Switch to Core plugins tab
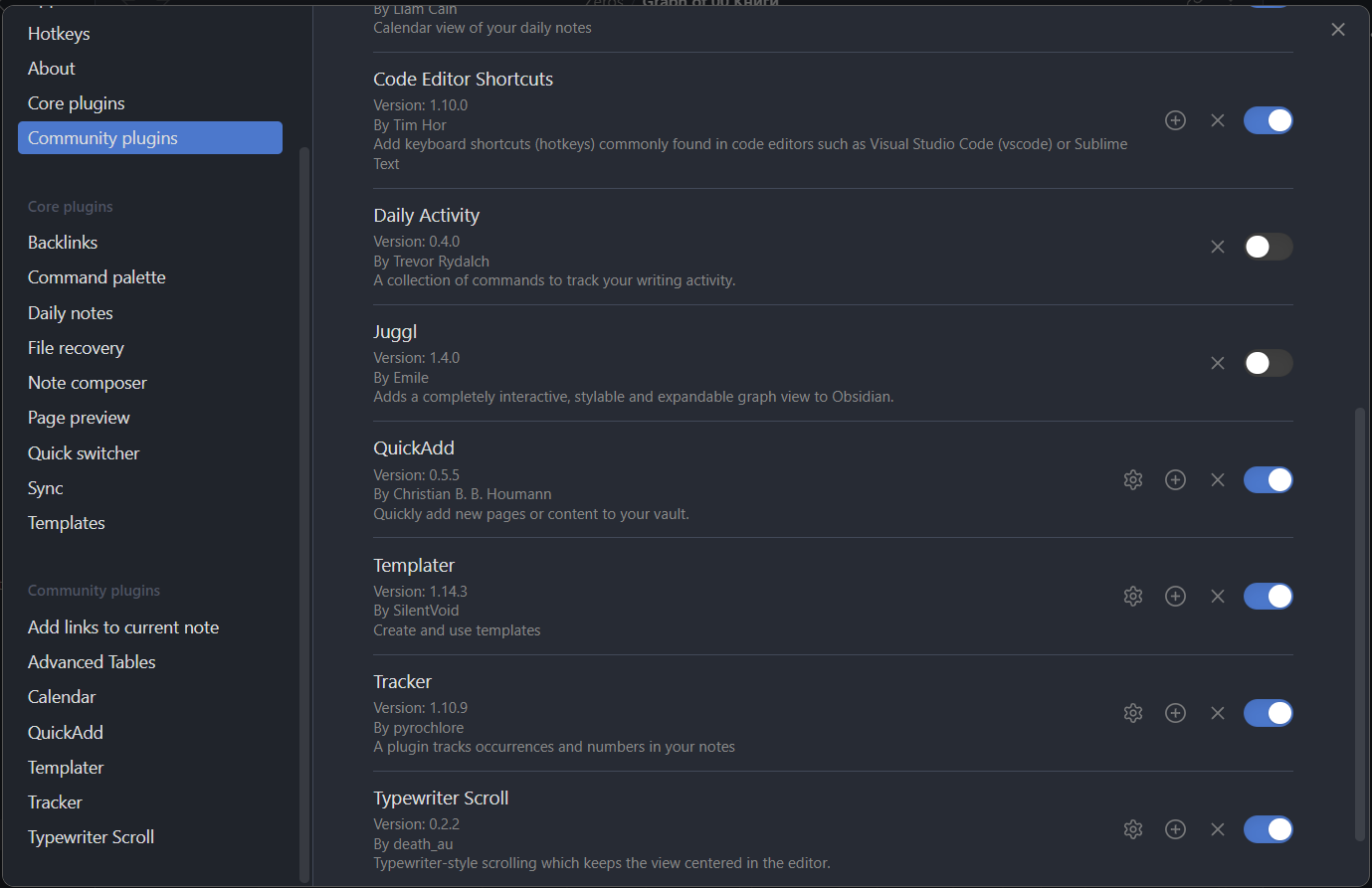 pos(150,103)
